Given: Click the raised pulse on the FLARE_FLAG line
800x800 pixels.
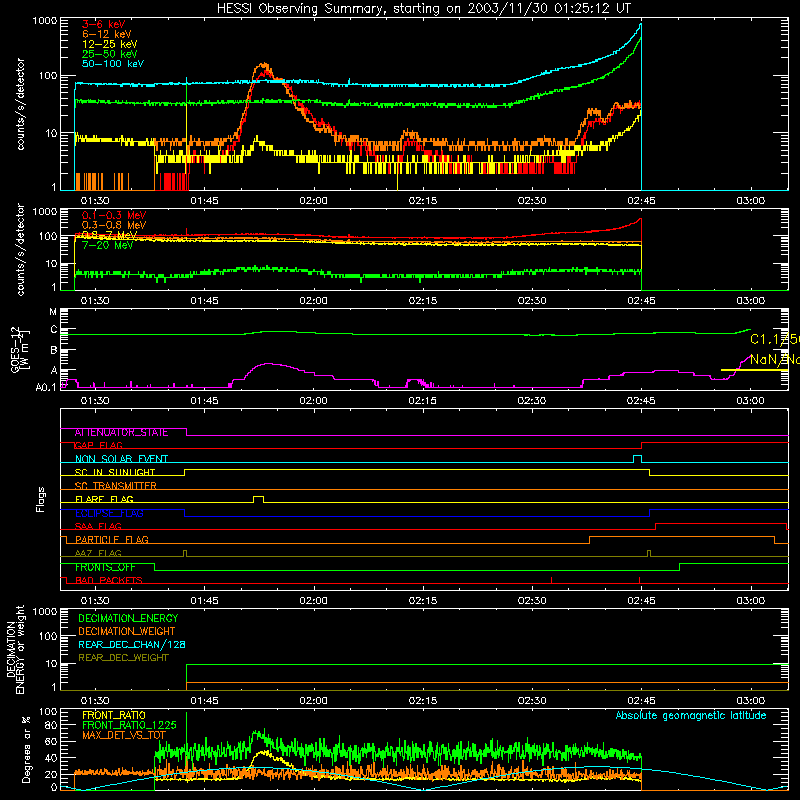Looking at the screenshot, I should [x=259, y=498].
